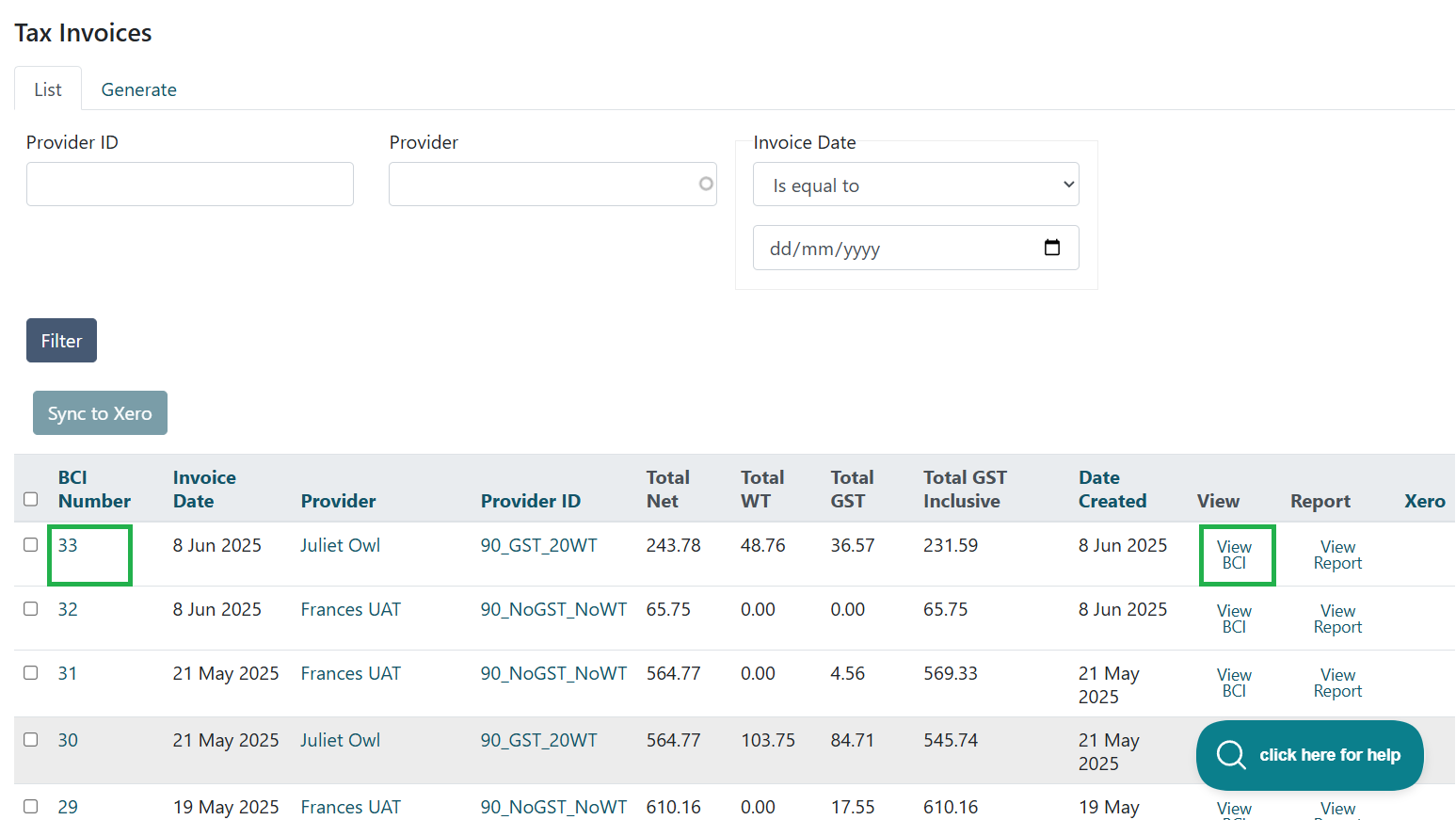The height and width of the screenshot is (820, 1456).
Task: Open provider ID 90_NoGST_NoWT in row 29
Action: (553, 807)
